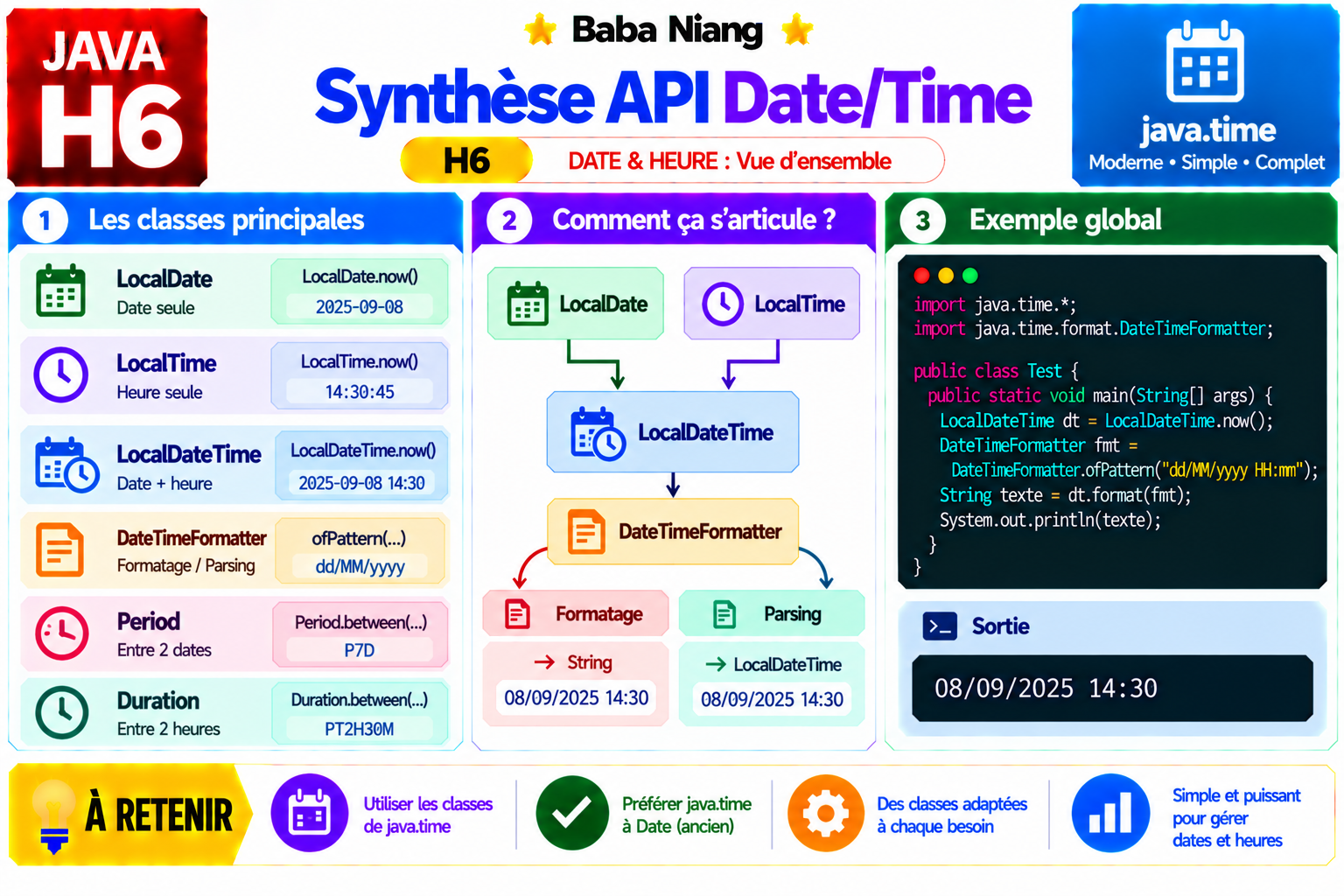The image size is (1344, 896).
Task: Click the purple calendar icon beside 'Utiliser les classes'
Action: coord(309,813)
